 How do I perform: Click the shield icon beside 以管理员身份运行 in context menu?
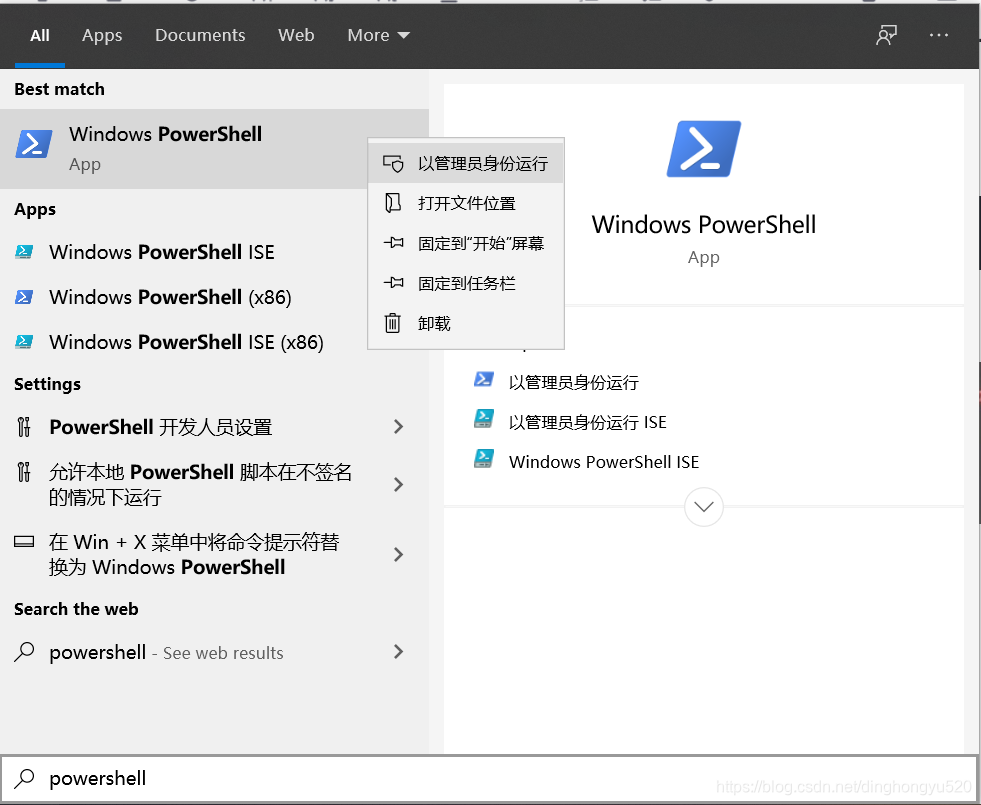pyautogui.click(x=393, y=164)
